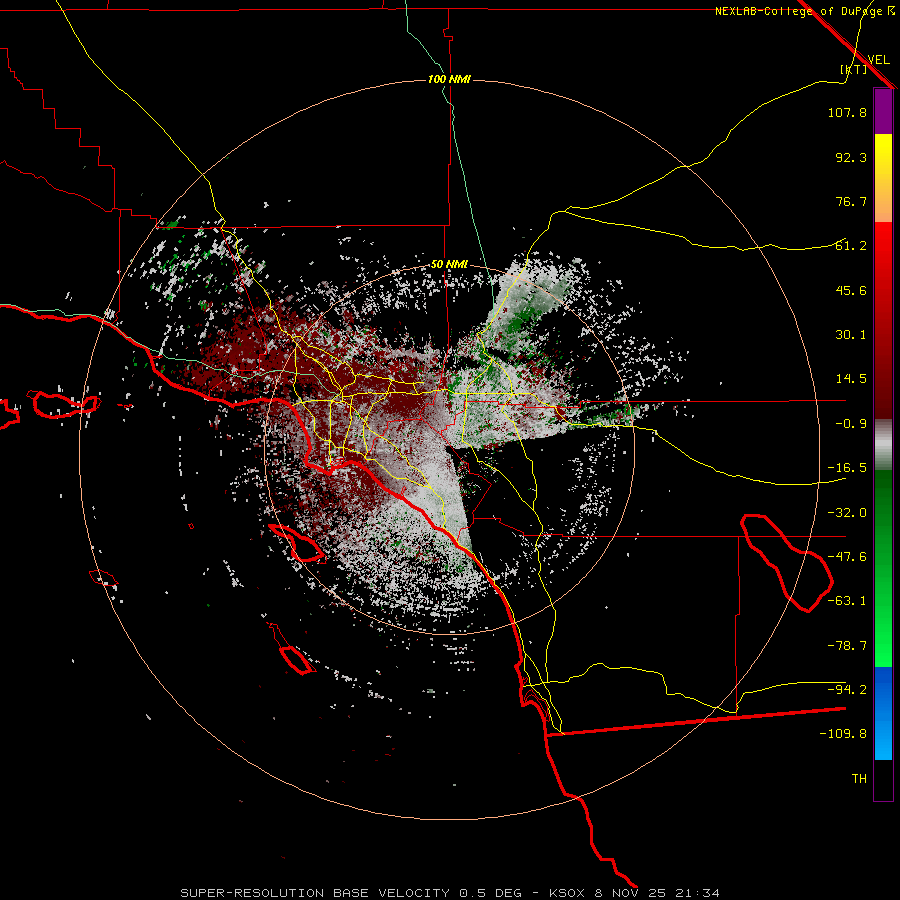Select the 61.2 velocity scale value
This screenshot has height=900, width=900.
click(x=851, y=246)
